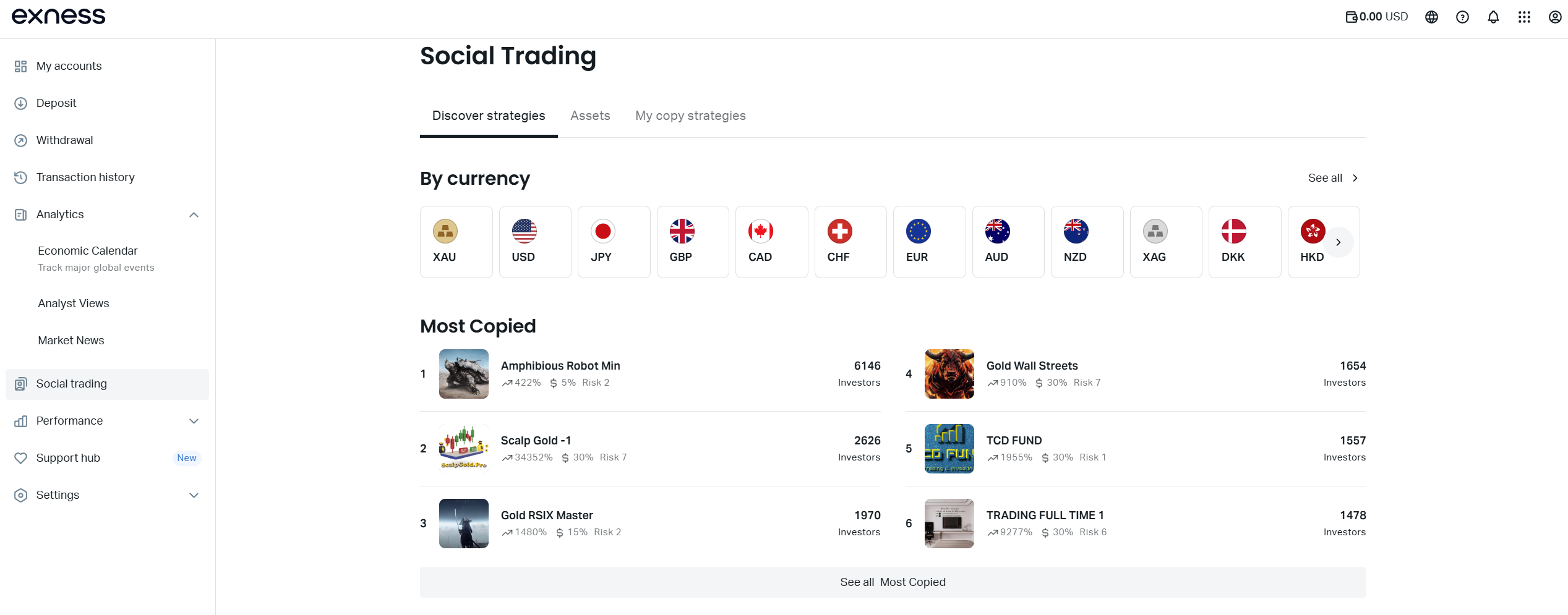
Task: Open Amphibious Robot Min strategy thumbnail
Action: pyautogui.click(x=463, y=374)
